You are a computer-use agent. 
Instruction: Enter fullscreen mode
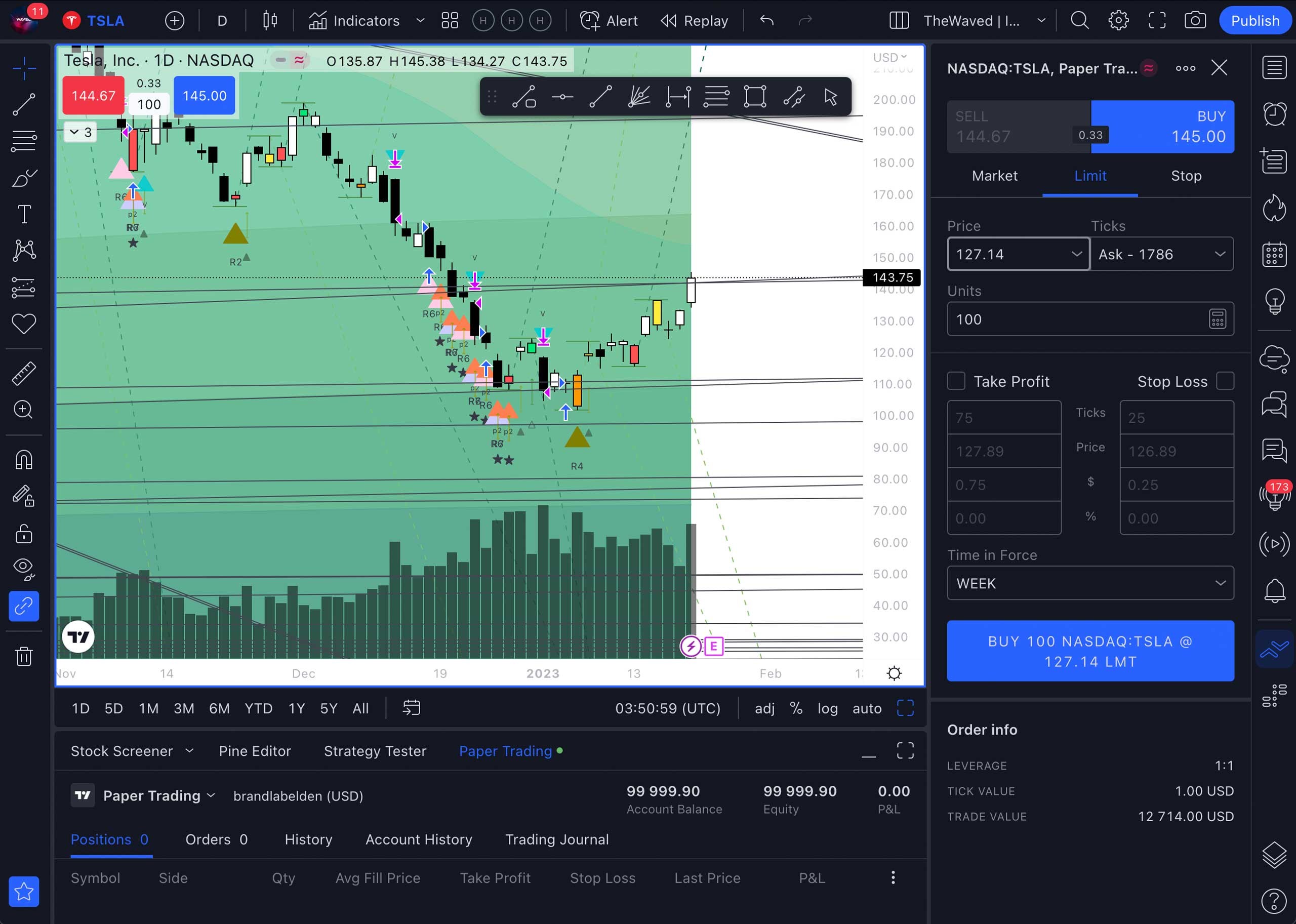[1157, 21]
